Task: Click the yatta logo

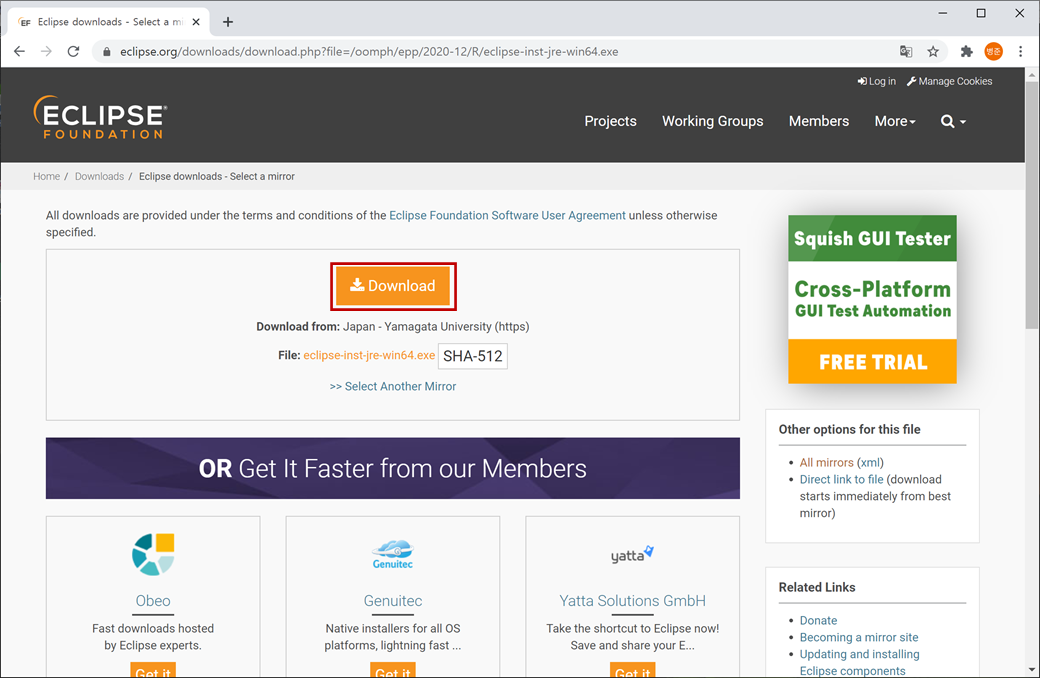Action: pyautogui.click(x=632, y=554)
